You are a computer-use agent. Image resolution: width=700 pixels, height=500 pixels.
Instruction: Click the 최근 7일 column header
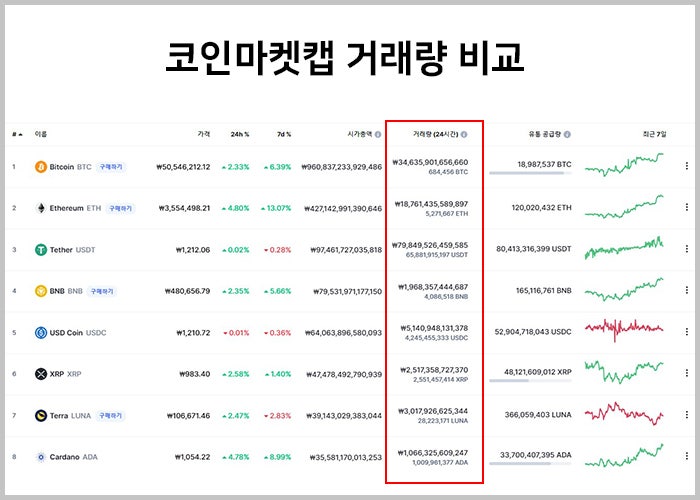point(654,134)
